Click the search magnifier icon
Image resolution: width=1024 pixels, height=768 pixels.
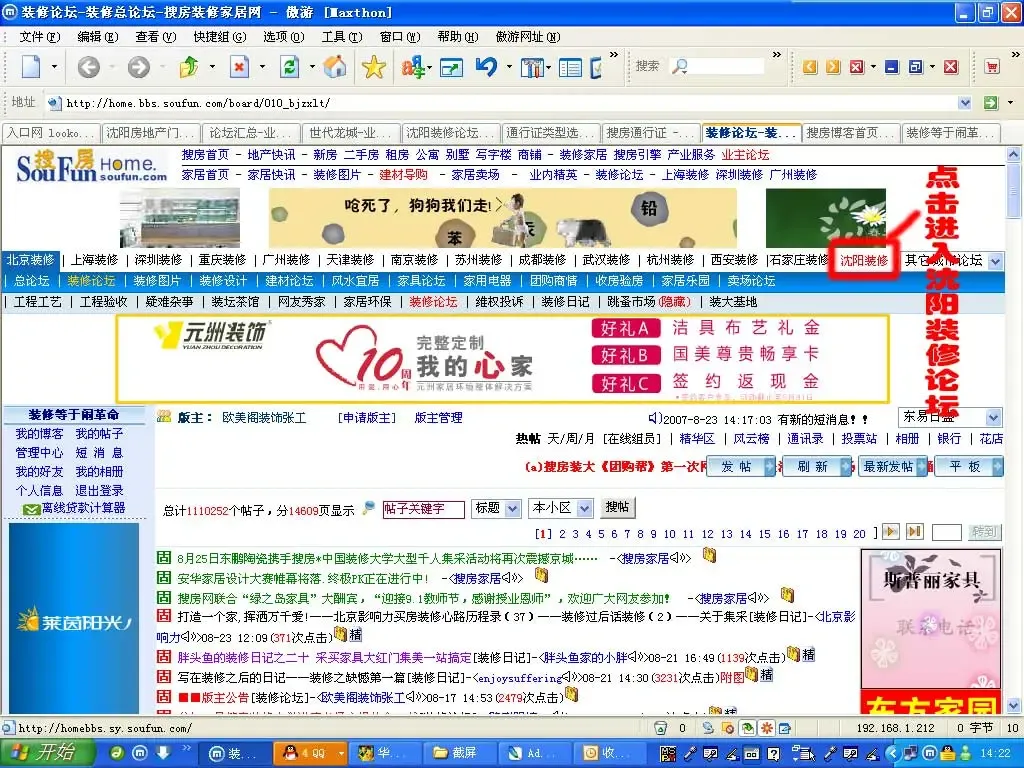coord(680,67)
